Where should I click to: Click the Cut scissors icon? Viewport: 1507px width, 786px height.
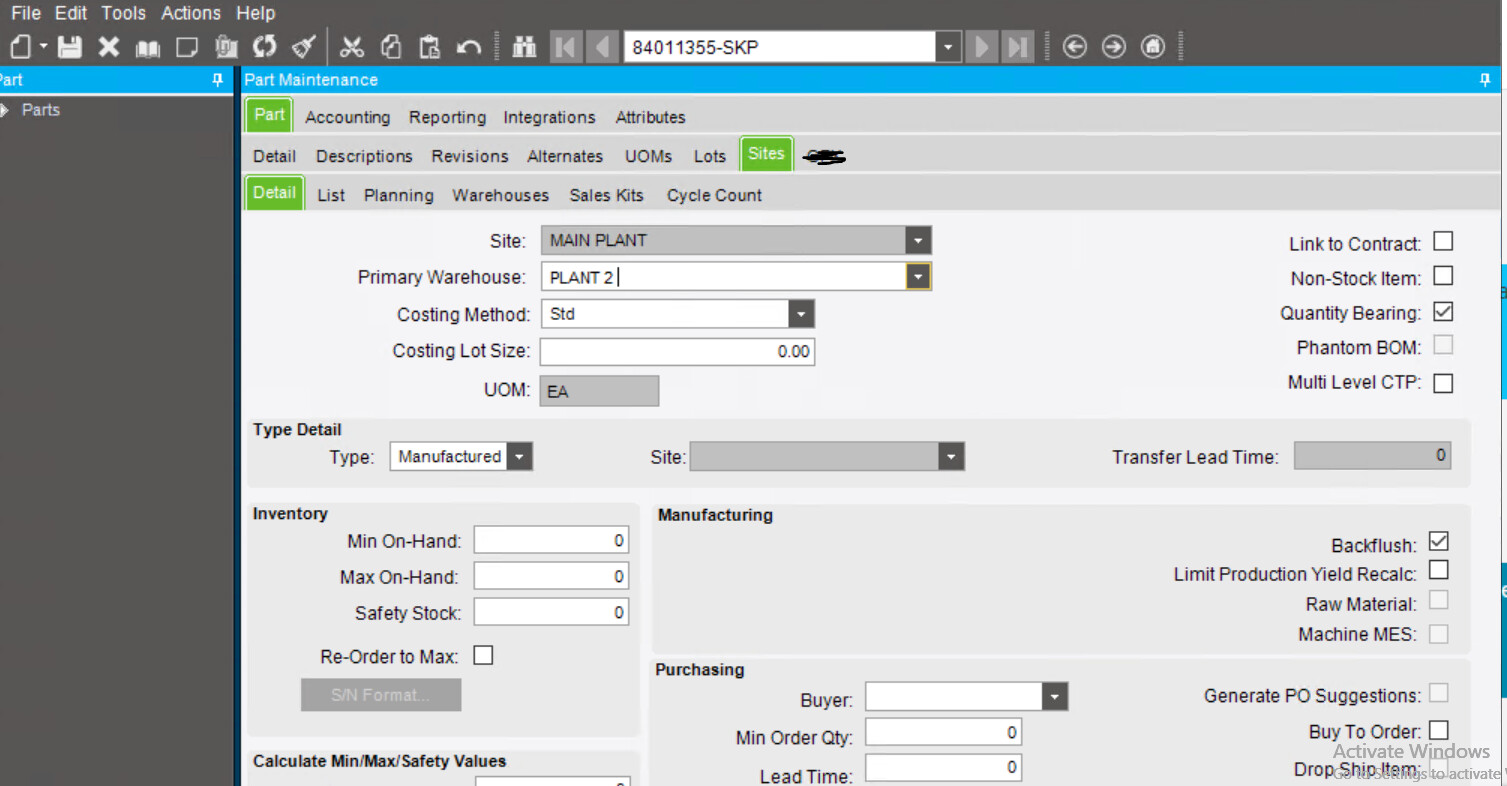click(x=352, y=47)
